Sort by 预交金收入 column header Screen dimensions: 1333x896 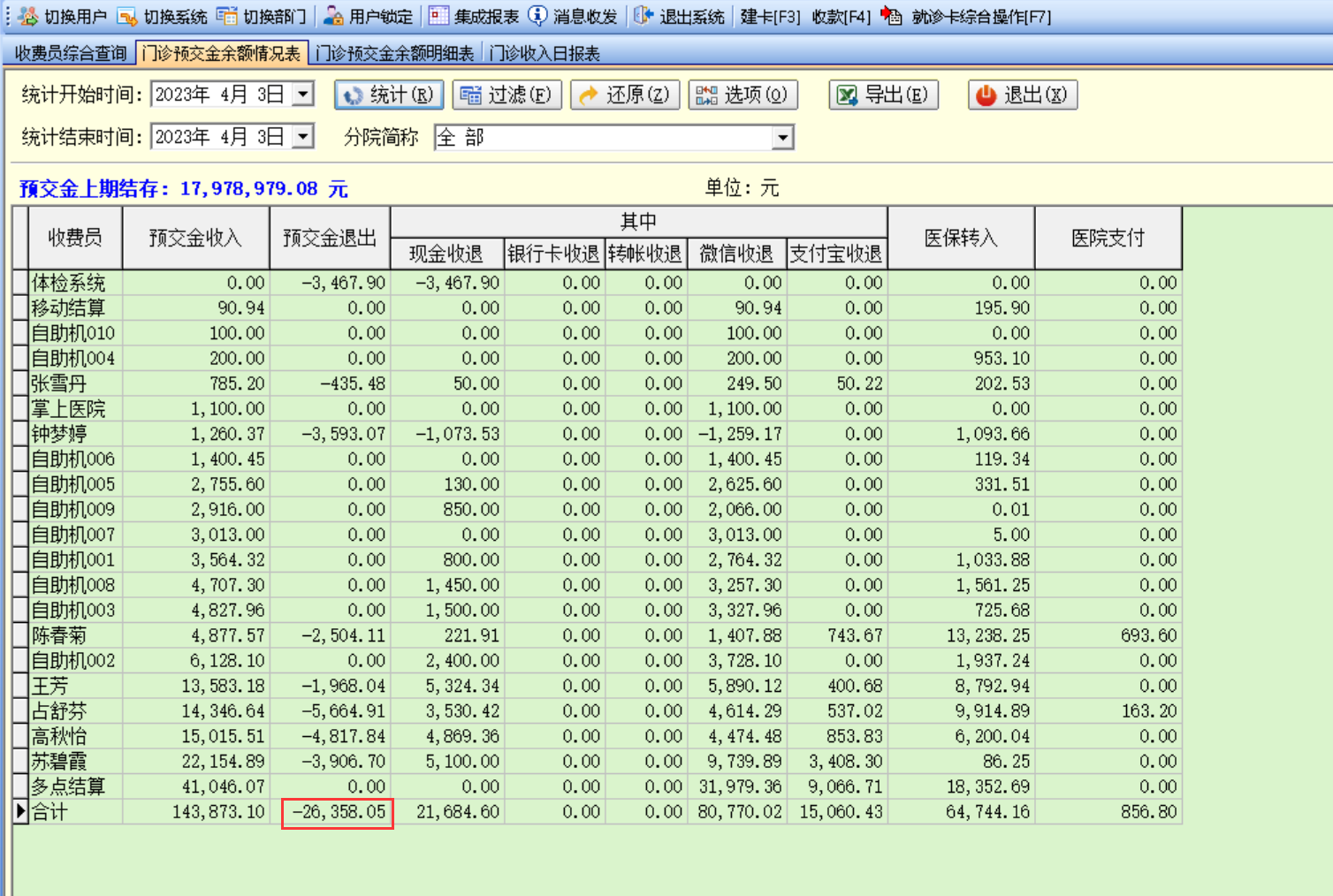[195, 238]
